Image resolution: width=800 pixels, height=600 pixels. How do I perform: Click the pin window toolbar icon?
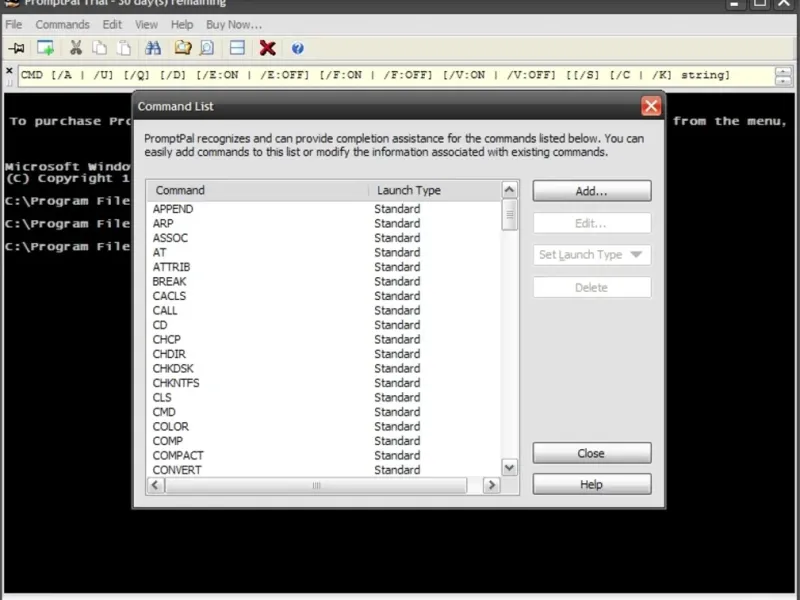click(17, 48)
